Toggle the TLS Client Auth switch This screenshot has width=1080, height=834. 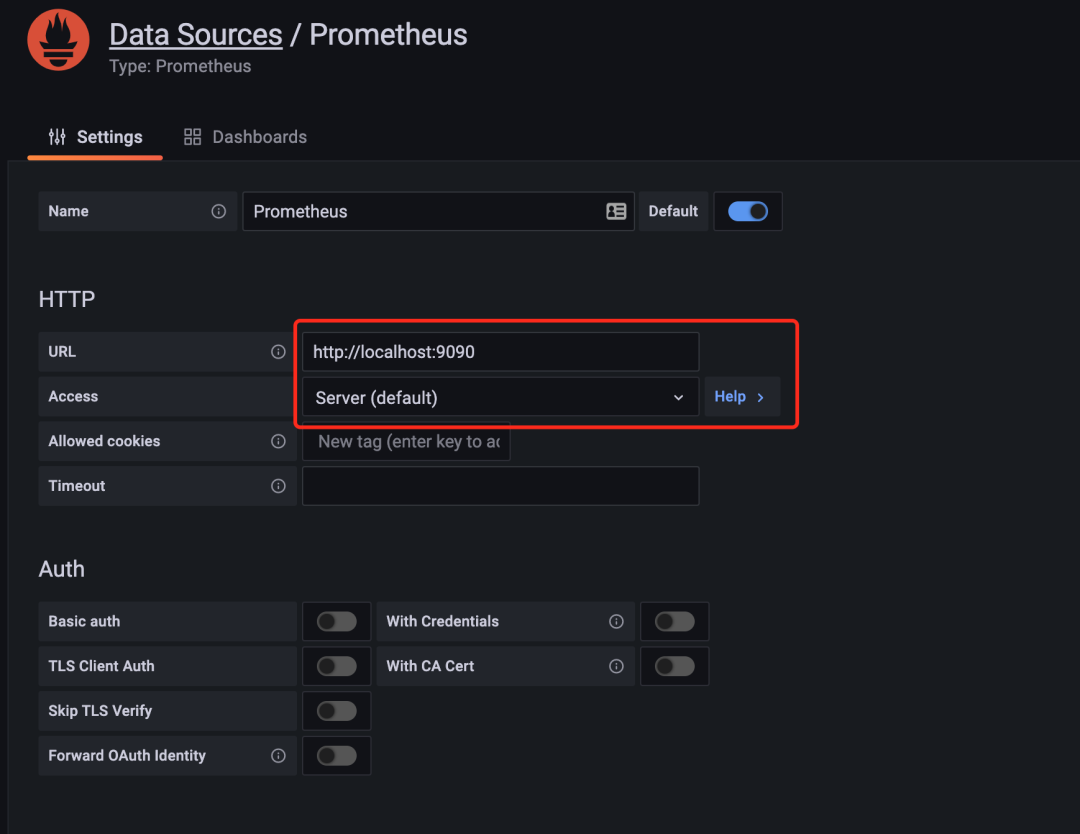click(x=336, y=666)
